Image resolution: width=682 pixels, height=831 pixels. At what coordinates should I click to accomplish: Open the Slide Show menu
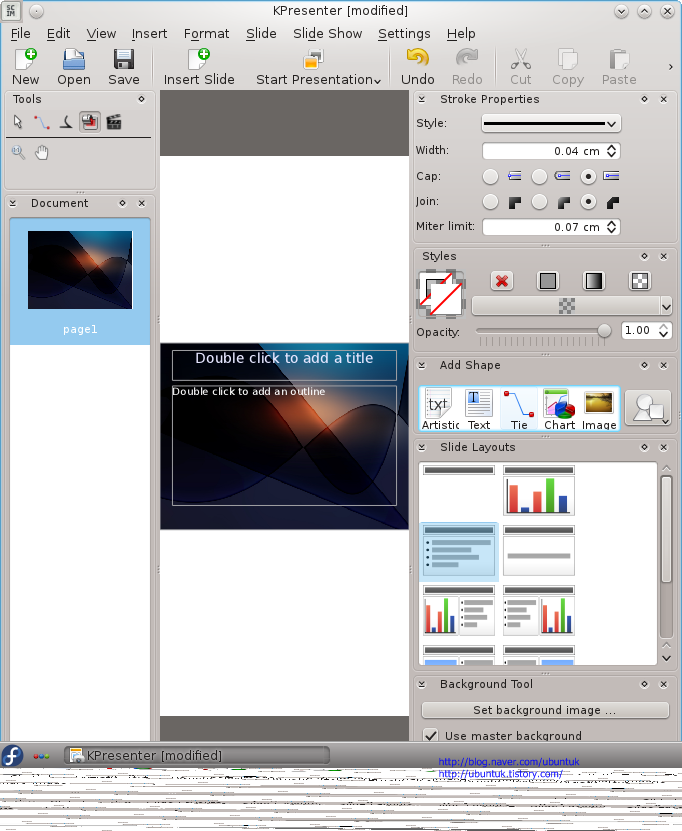click(327, 33)
